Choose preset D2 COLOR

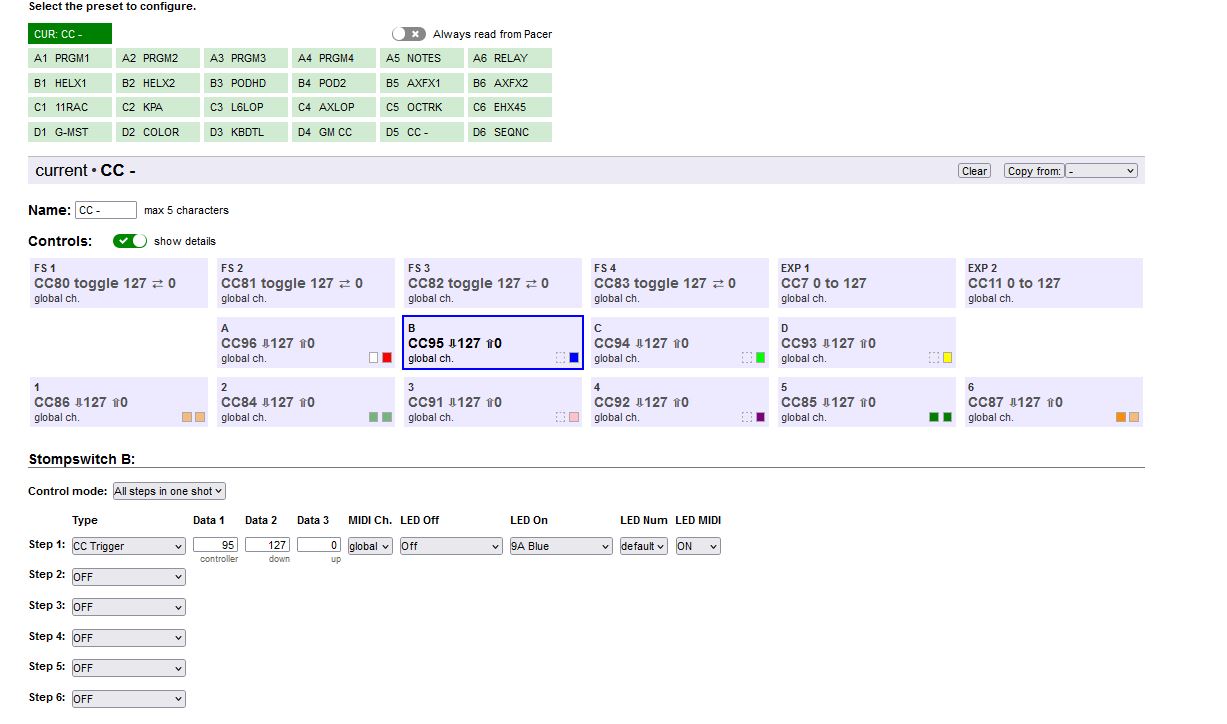158,132
